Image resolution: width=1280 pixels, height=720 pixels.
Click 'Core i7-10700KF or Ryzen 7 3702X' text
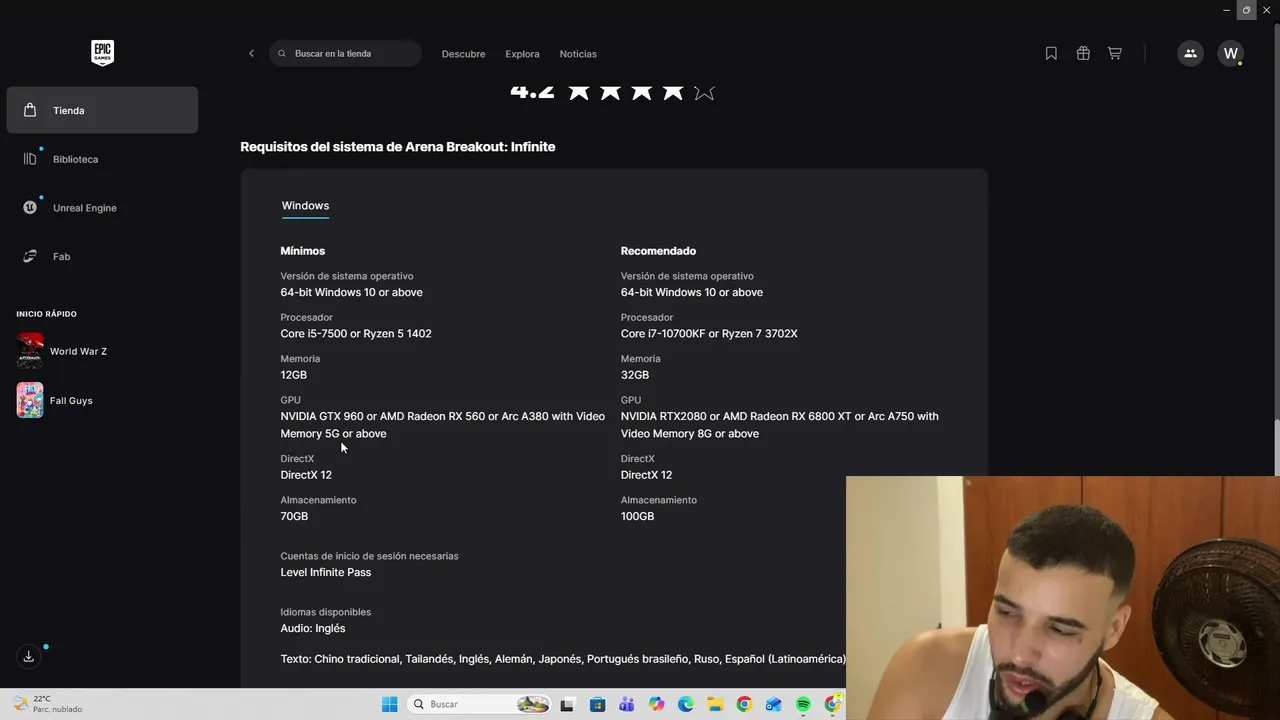pos(709,334)
